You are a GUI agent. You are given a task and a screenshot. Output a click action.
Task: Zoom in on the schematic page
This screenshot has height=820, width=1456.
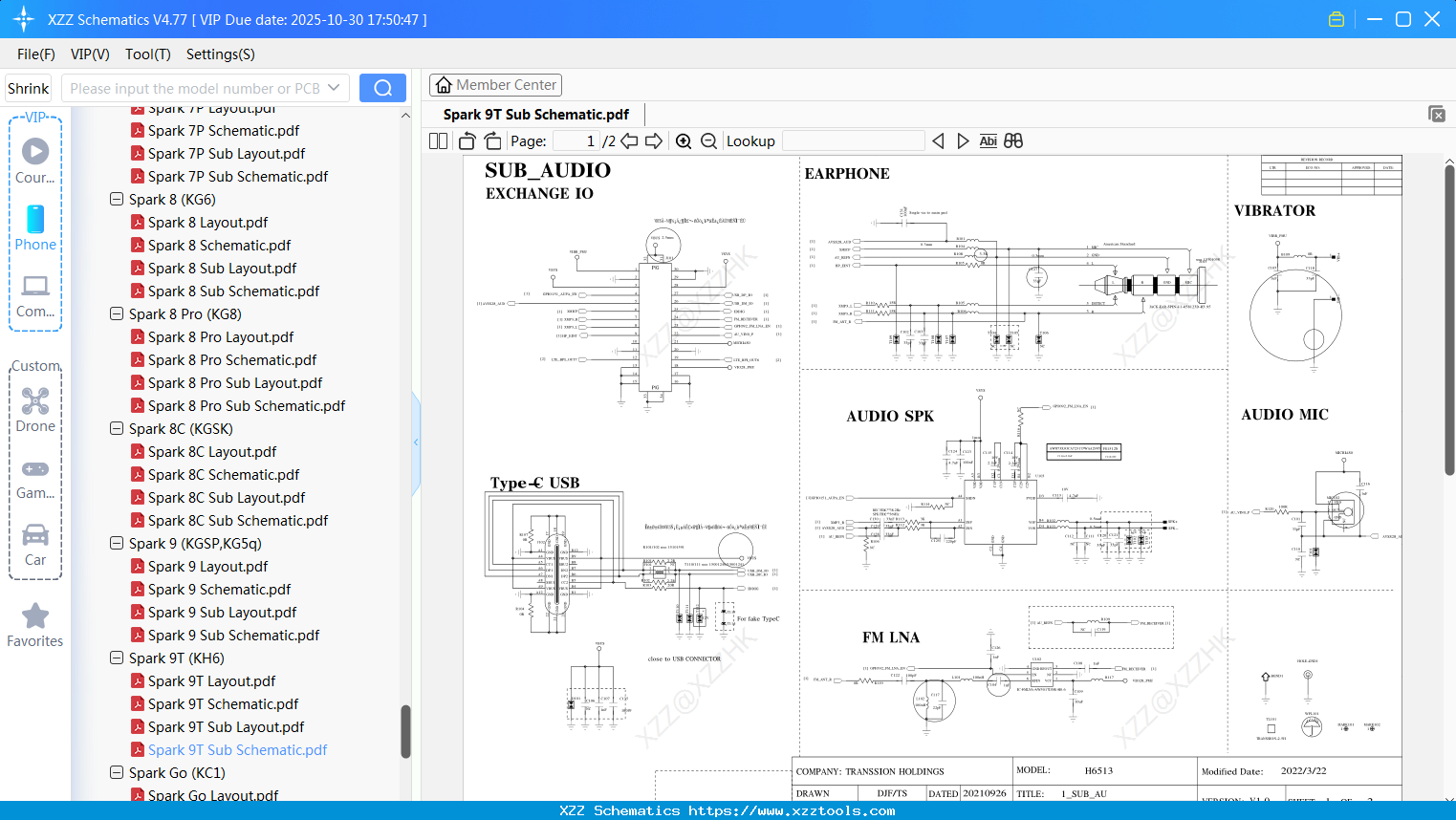[x=684, y=140]
